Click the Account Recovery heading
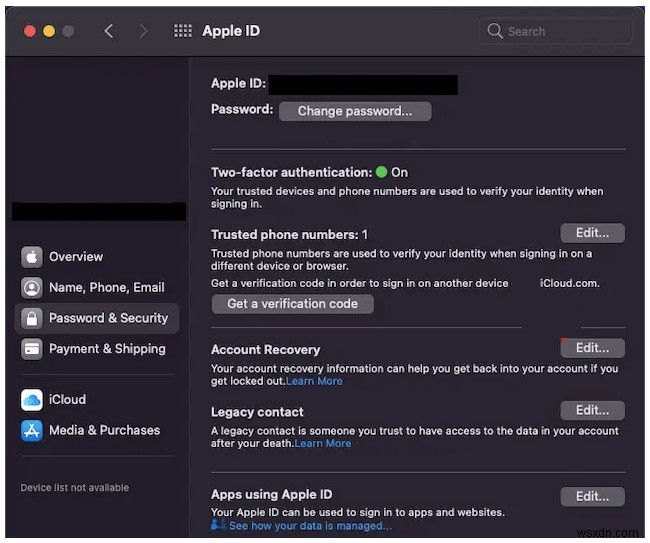This screenshot has width=650, height=543. (266, 350)
